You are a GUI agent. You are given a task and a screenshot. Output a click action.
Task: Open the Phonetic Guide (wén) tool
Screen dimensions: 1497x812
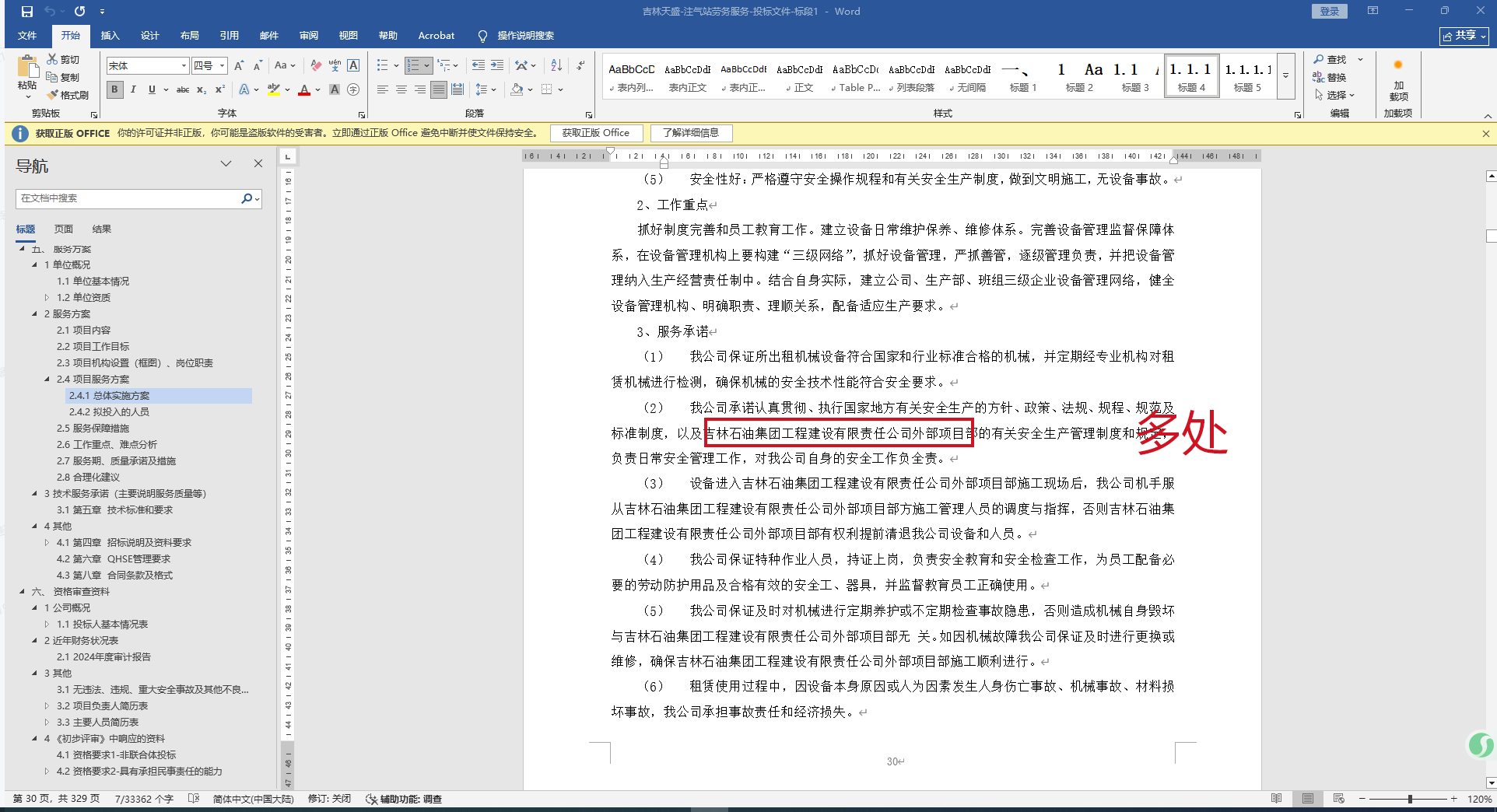coord(335,65)
